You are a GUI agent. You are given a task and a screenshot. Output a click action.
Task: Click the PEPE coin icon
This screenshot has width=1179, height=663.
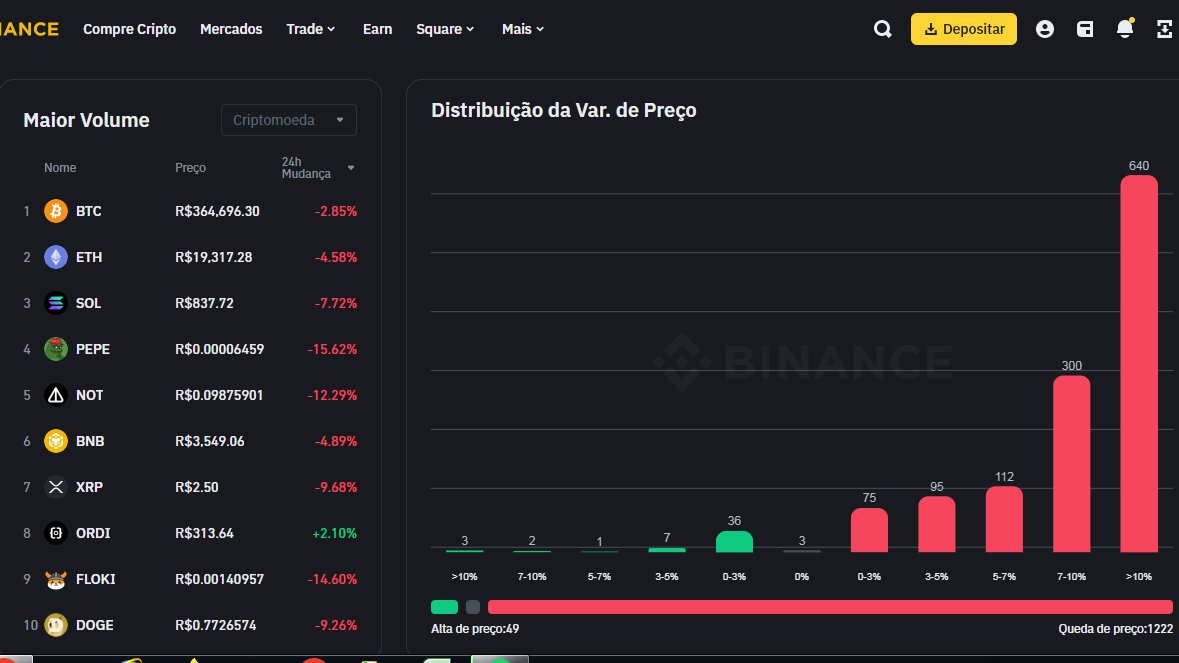point(56,349)
